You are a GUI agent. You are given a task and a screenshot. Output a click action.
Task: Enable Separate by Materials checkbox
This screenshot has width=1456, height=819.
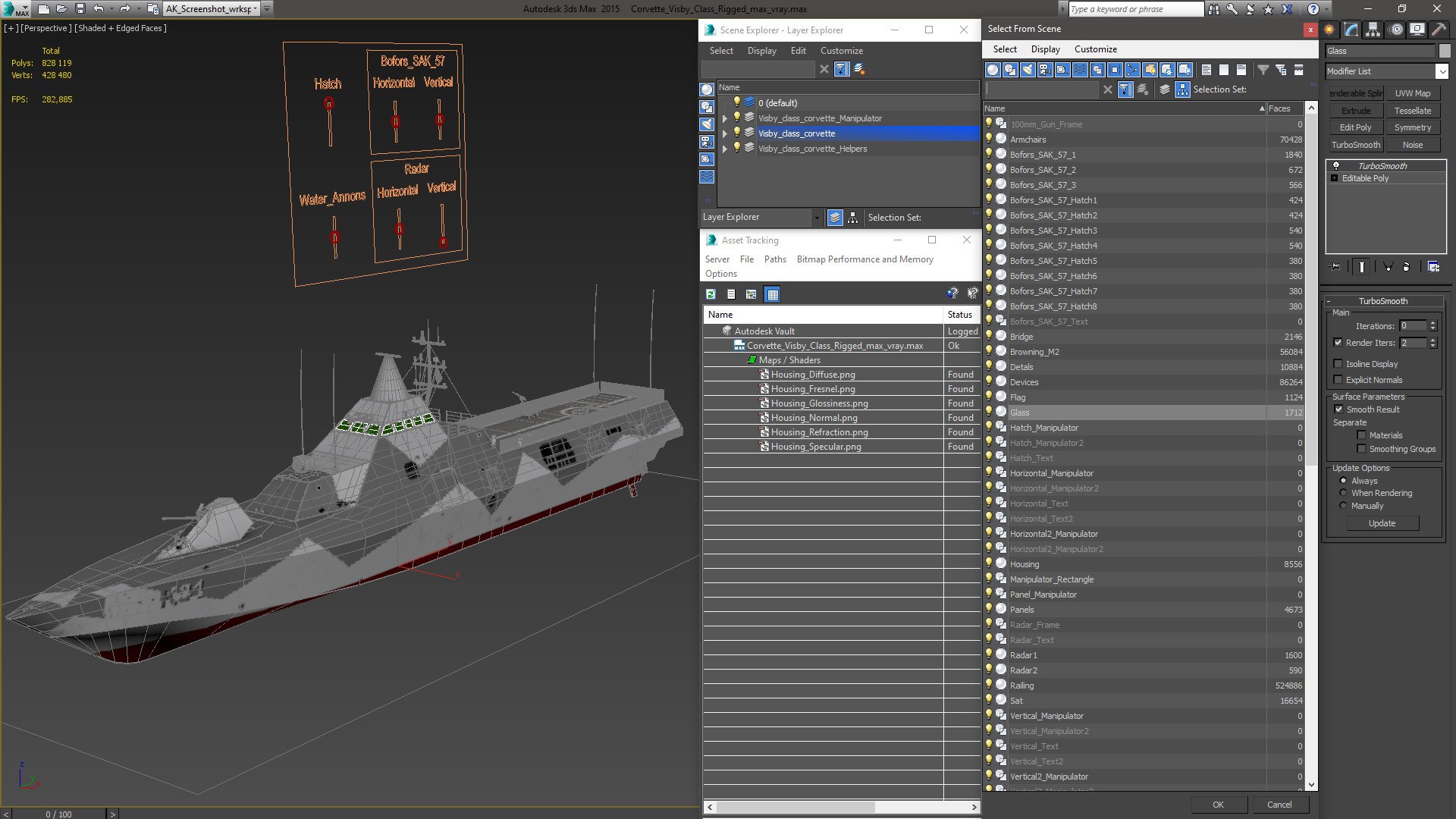1361,435
